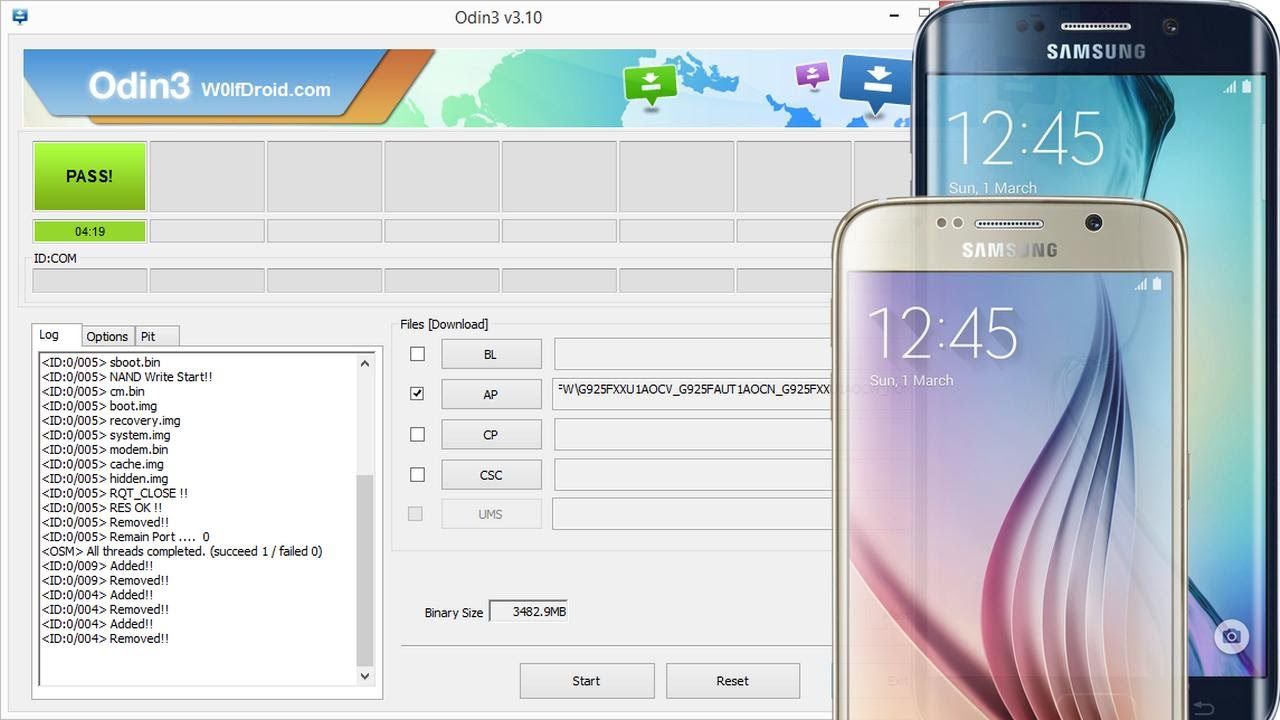This screenshot has height=720, width=1280.
Task: Switch back to the Log tab
Action: pyautogui.click(x=55, y=335)
